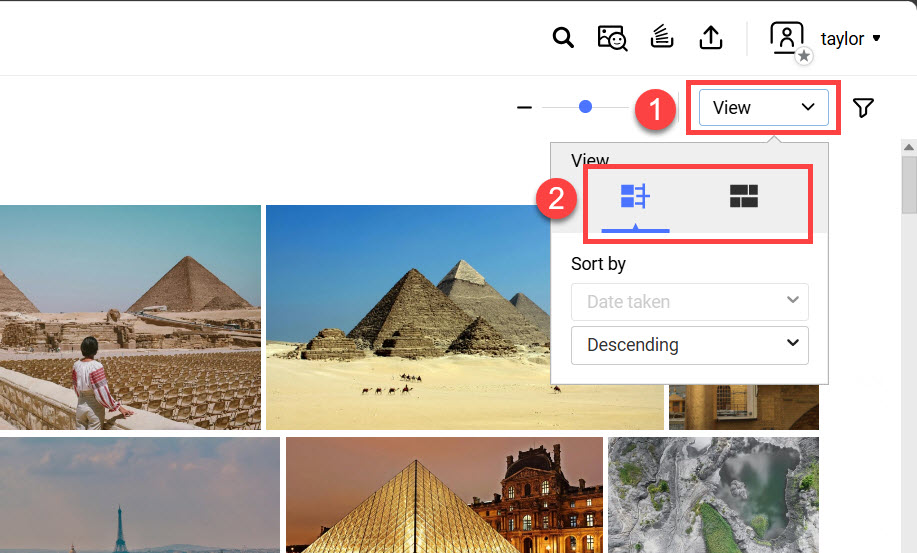Open the taylor account dropdown
This screenshot has height=553, width=917.
pos(850,39)
